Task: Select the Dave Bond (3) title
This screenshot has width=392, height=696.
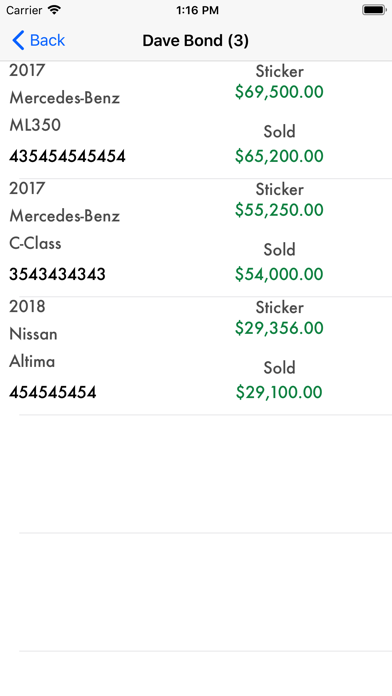Action: tap(195, 40)
